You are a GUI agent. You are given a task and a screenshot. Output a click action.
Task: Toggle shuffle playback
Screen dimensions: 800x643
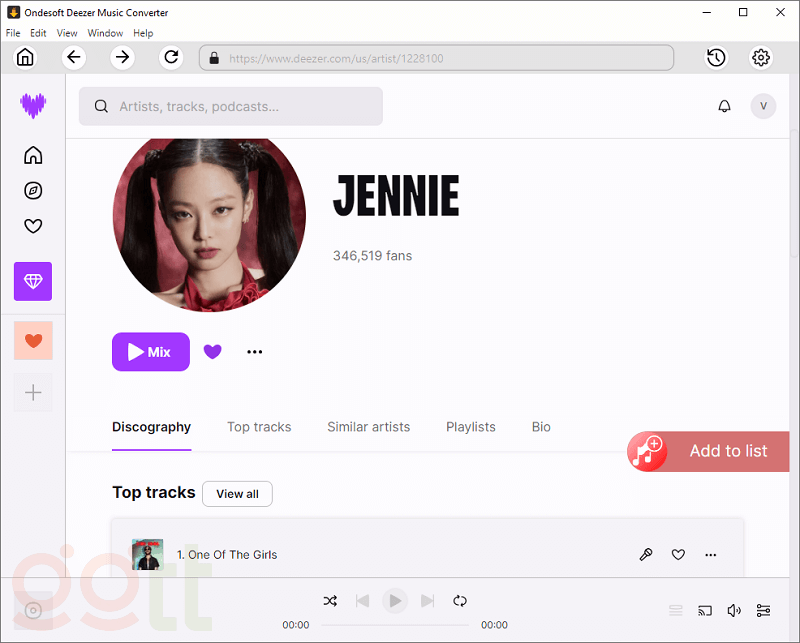tap(330, 601)
